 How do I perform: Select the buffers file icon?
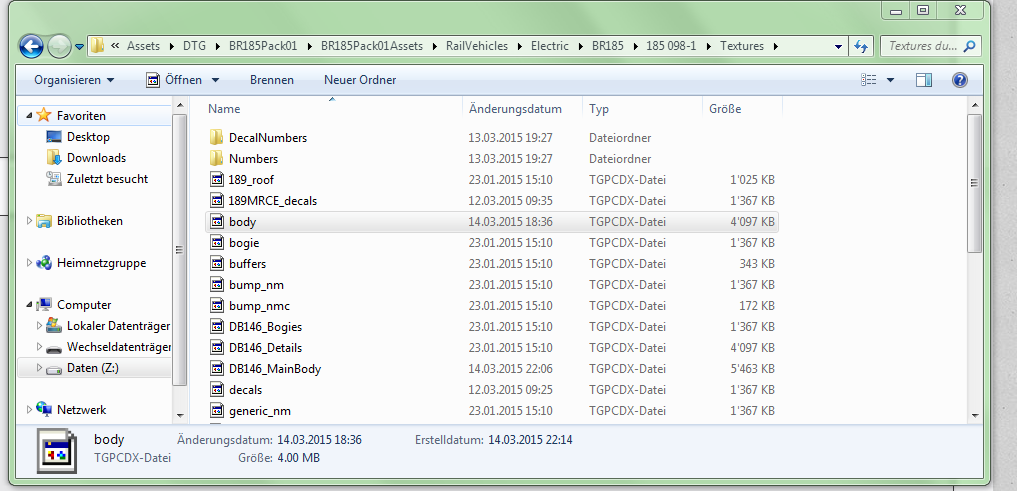point(217,263)
